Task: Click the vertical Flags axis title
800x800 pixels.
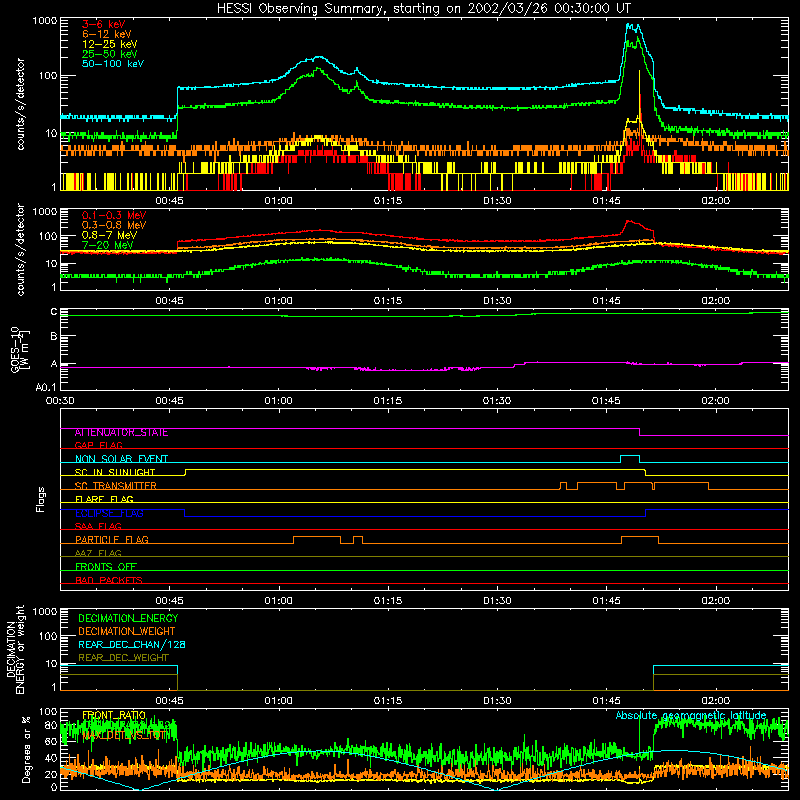Action: 41,499
